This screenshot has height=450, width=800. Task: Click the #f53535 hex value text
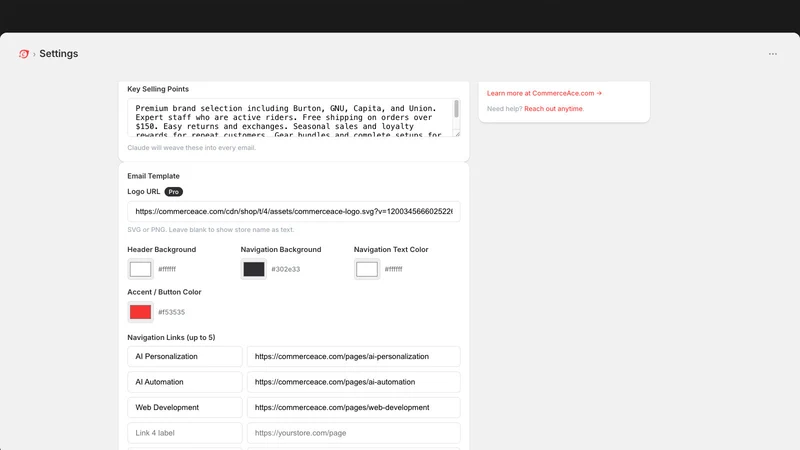point(171,312)
